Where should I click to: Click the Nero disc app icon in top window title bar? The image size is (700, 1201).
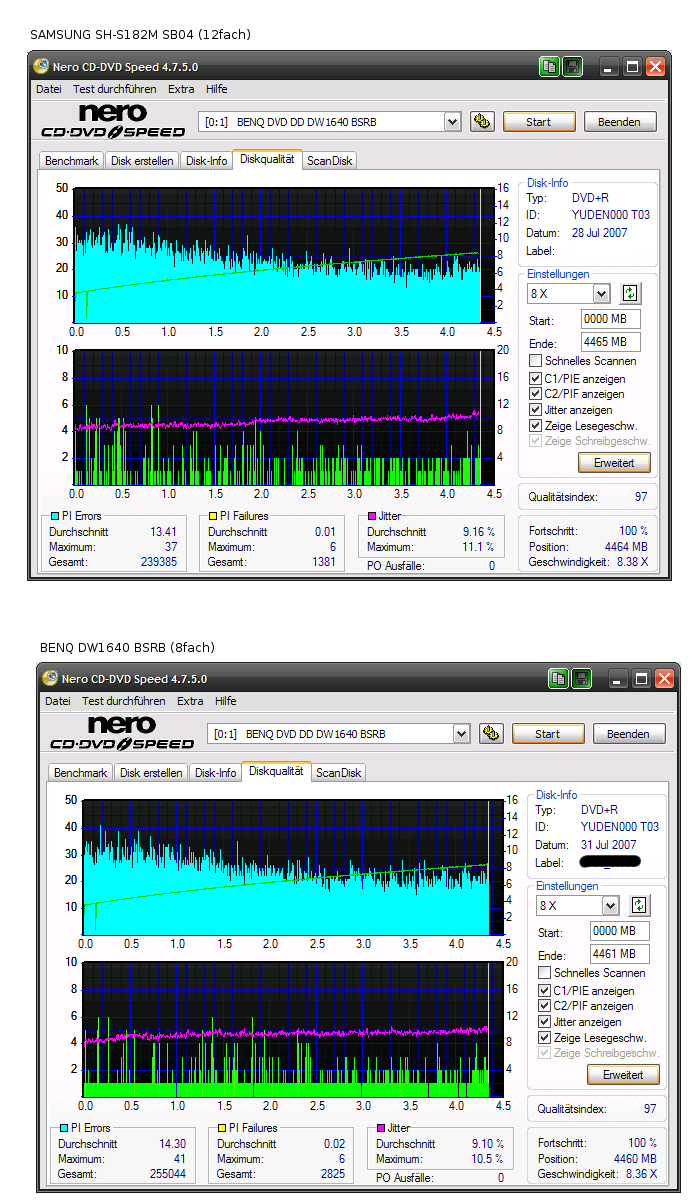41,67
